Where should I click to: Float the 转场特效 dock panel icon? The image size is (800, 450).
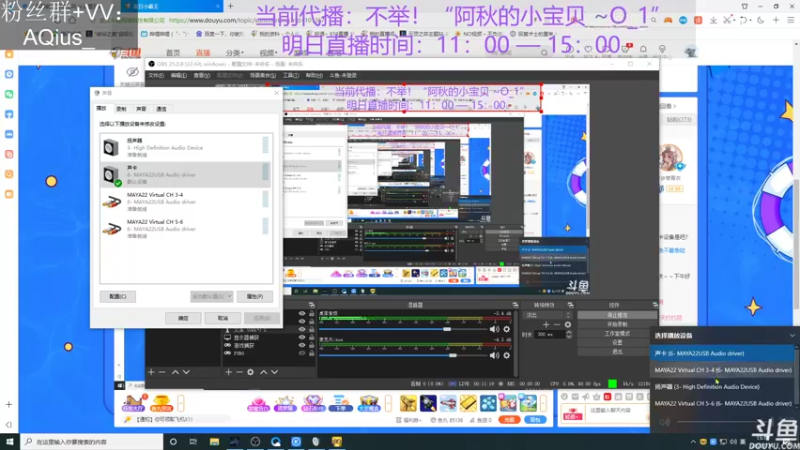(x=570, y=305)
